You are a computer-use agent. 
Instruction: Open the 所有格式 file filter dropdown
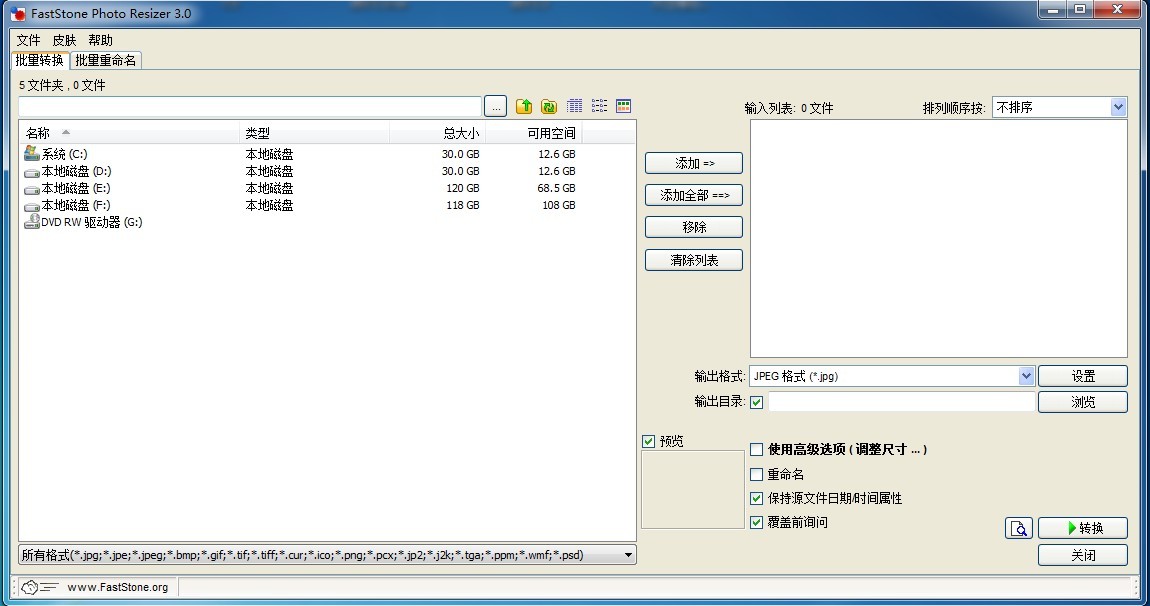pos(628,555)
